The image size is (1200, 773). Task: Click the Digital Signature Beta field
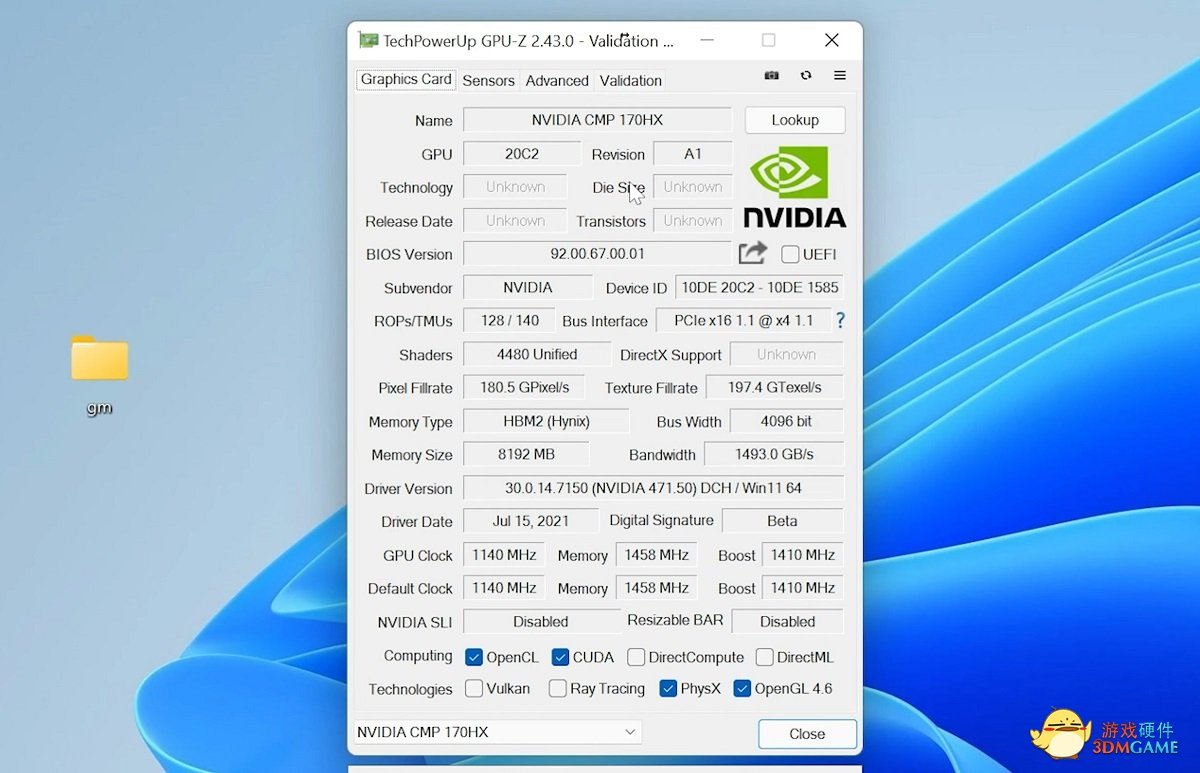[x=782, y=521]
